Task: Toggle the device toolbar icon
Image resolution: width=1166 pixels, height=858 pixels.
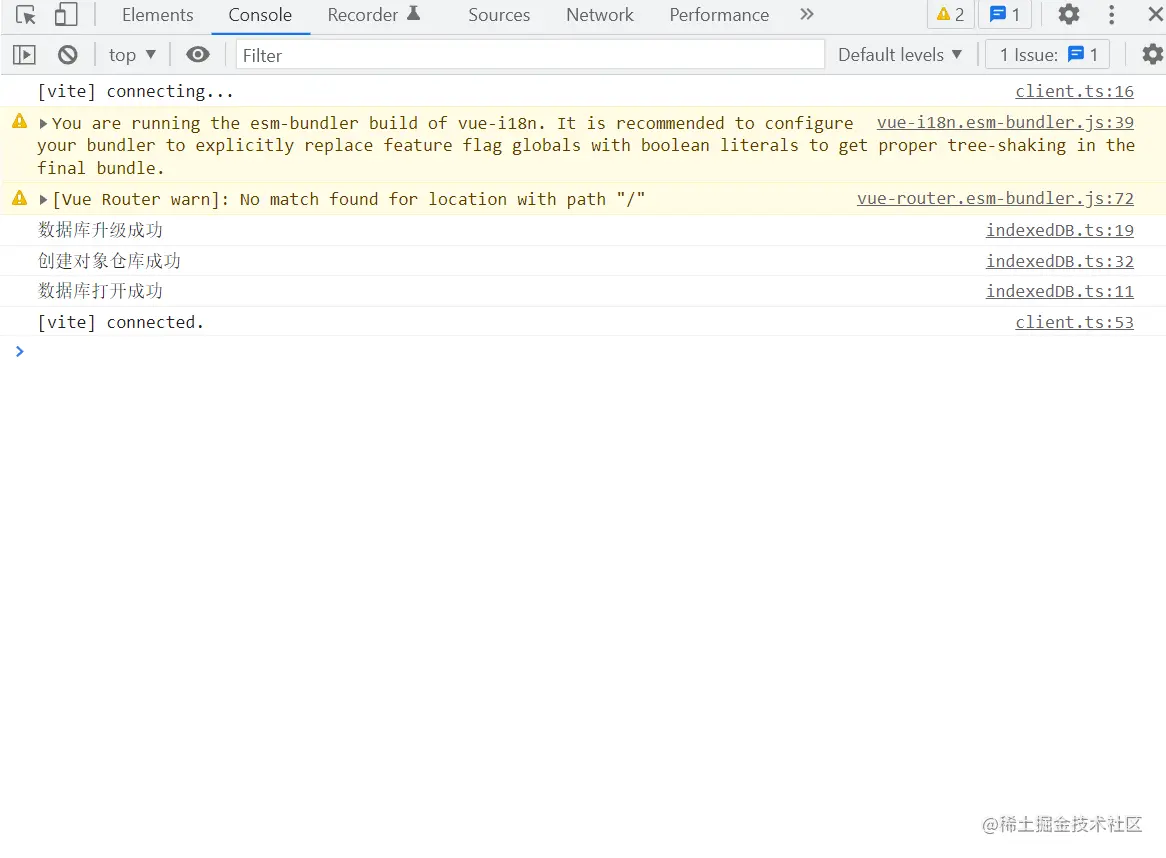Action: coord(66,15)
